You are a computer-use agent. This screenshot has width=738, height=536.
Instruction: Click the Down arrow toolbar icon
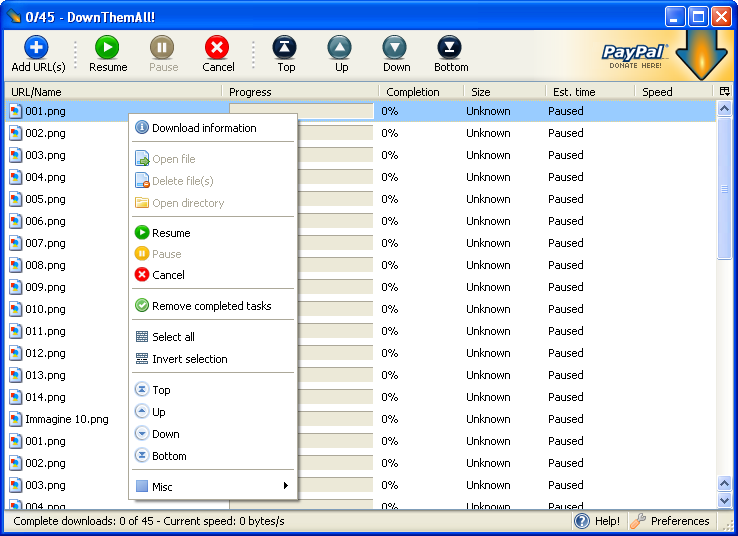click(x=395, y=47)
